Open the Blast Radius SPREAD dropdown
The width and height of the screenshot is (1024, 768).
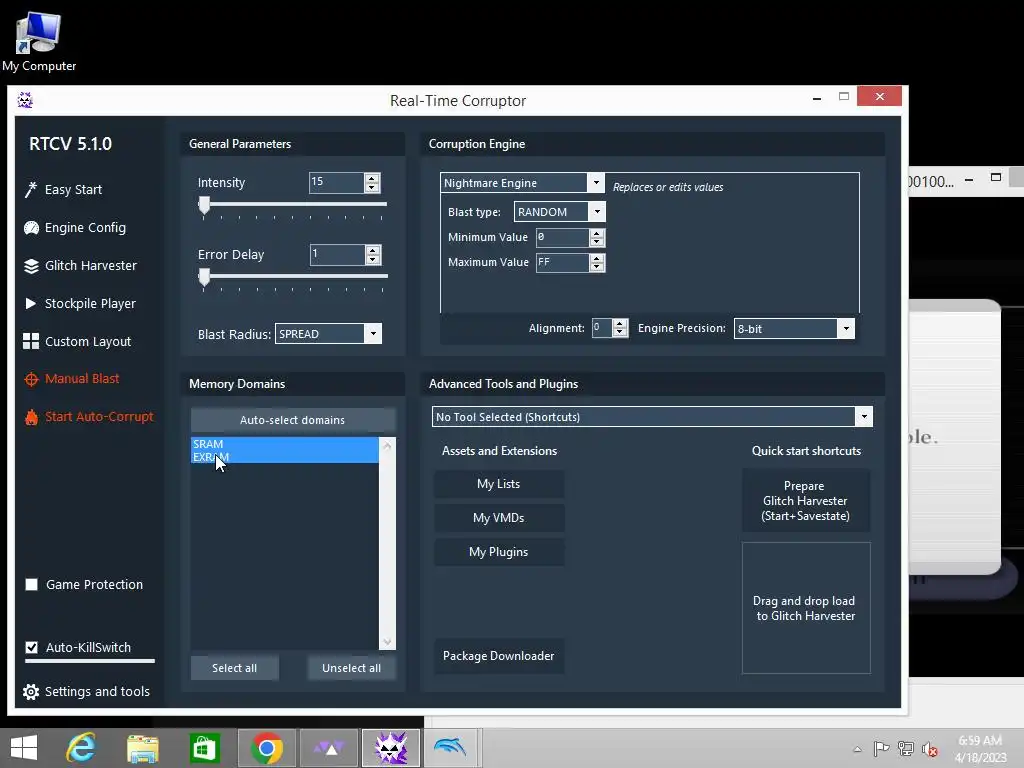[x=373, y=334]
